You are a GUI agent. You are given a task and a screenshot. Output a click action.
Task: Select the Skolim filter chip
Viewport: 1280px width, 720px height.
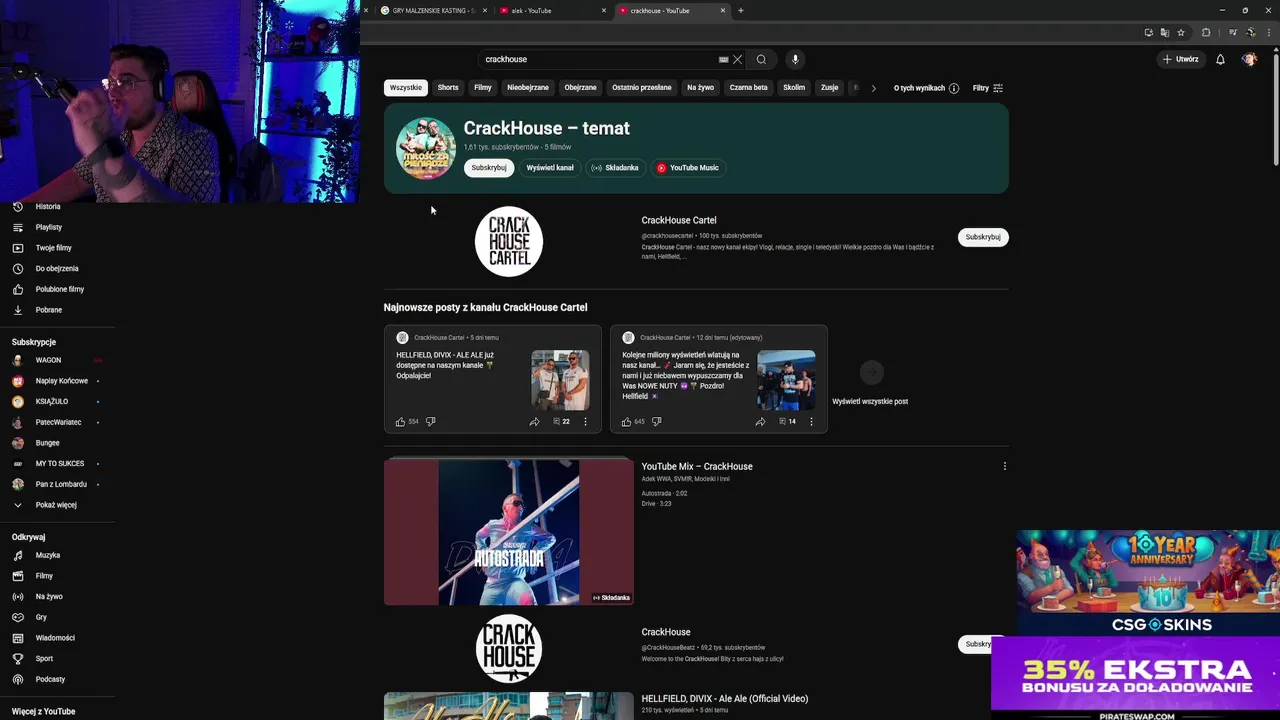point(794,87)
